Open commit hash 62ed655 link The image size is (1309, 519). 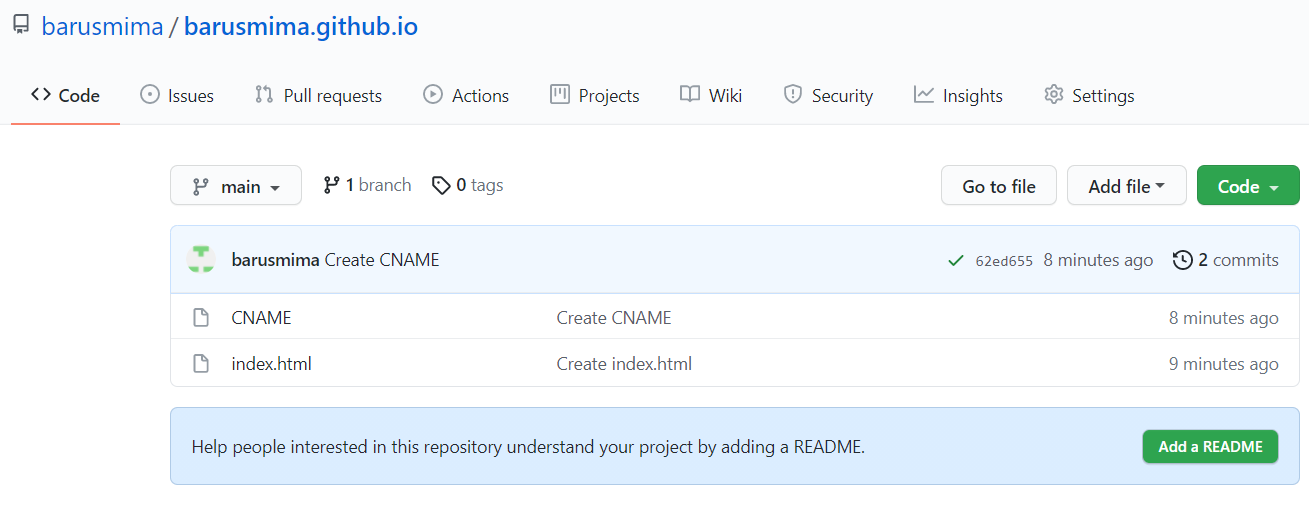[1004, 261]
